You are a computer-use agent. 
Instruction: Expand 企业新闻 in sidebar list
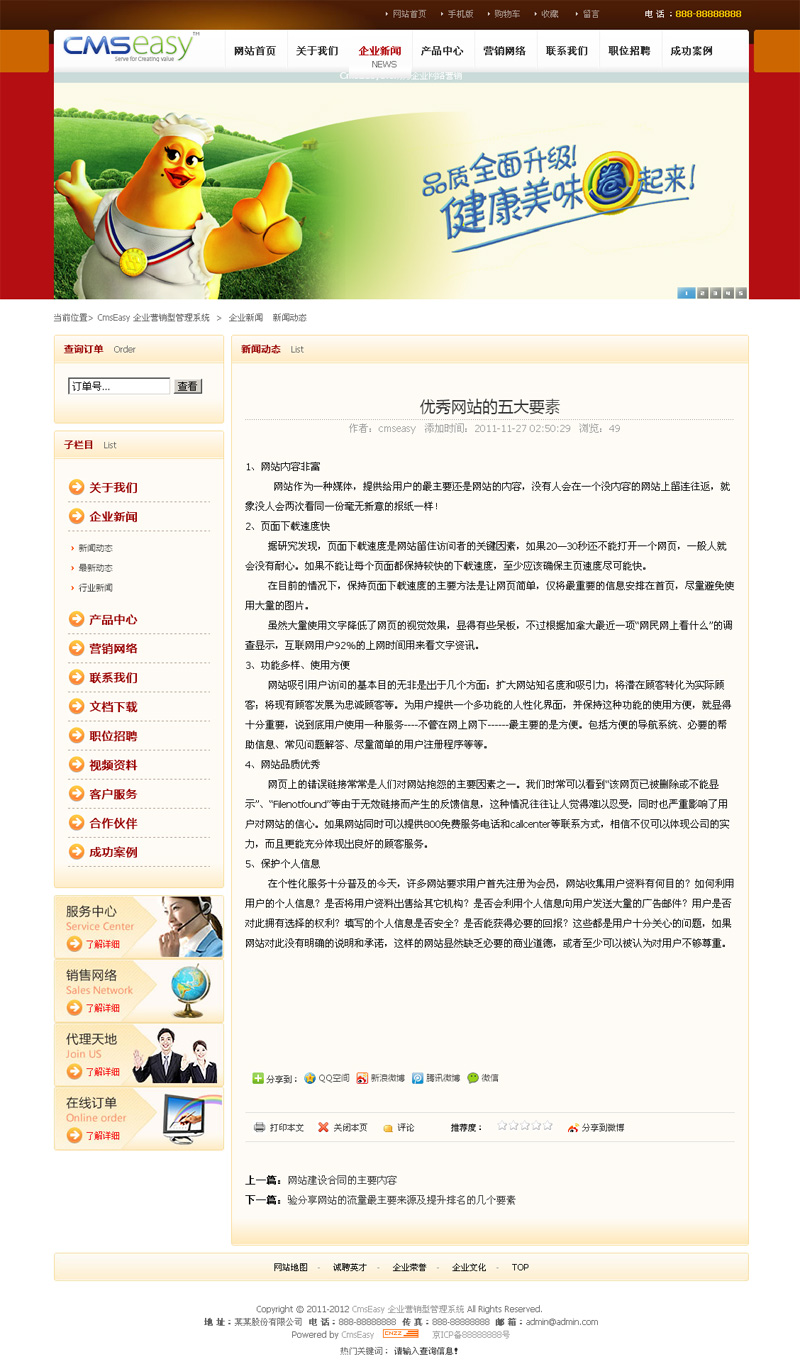113,517
